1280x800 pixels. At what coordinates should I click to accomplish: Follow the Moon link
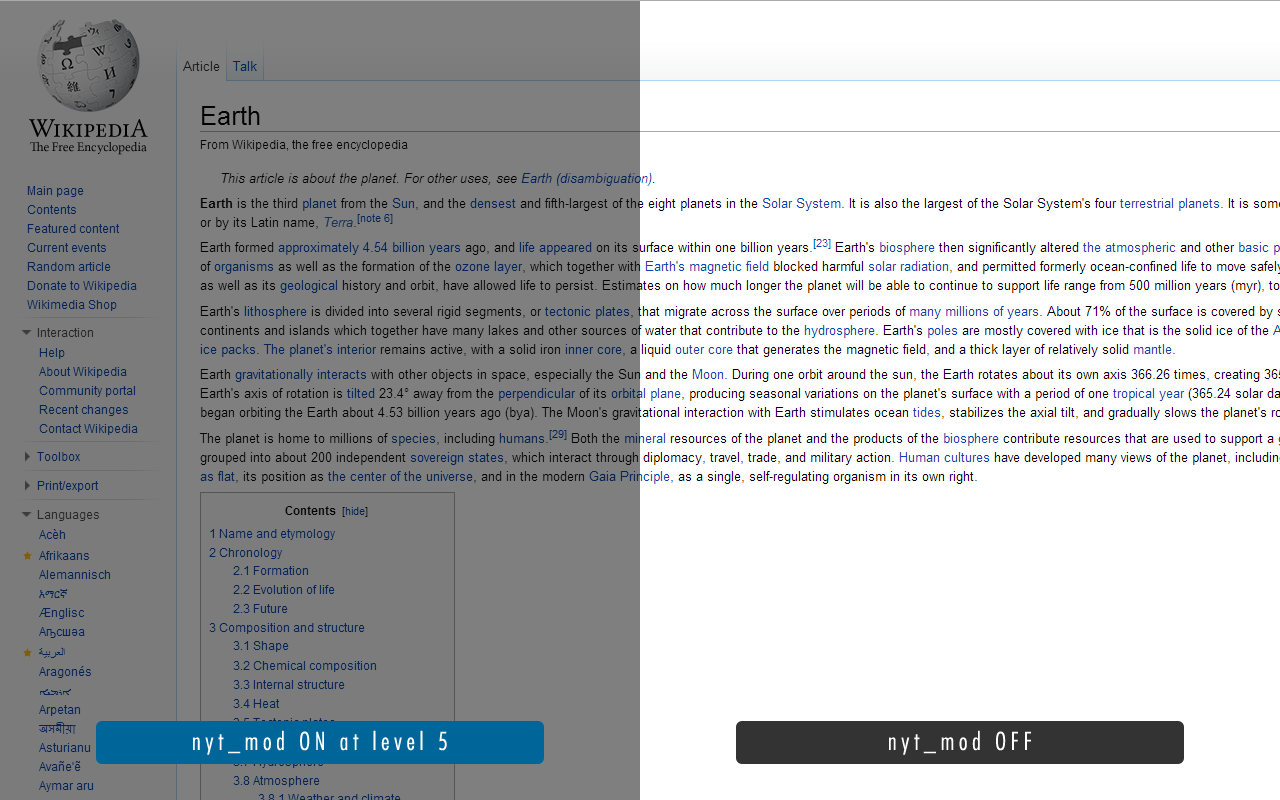pyautogui.click(x=708, y=375)
